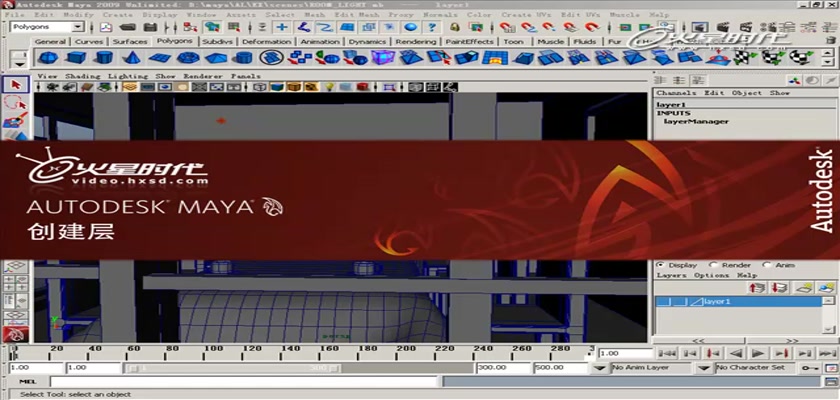
Task: Switch to select by hierarchy mode
Action: (x=190, y=27)
